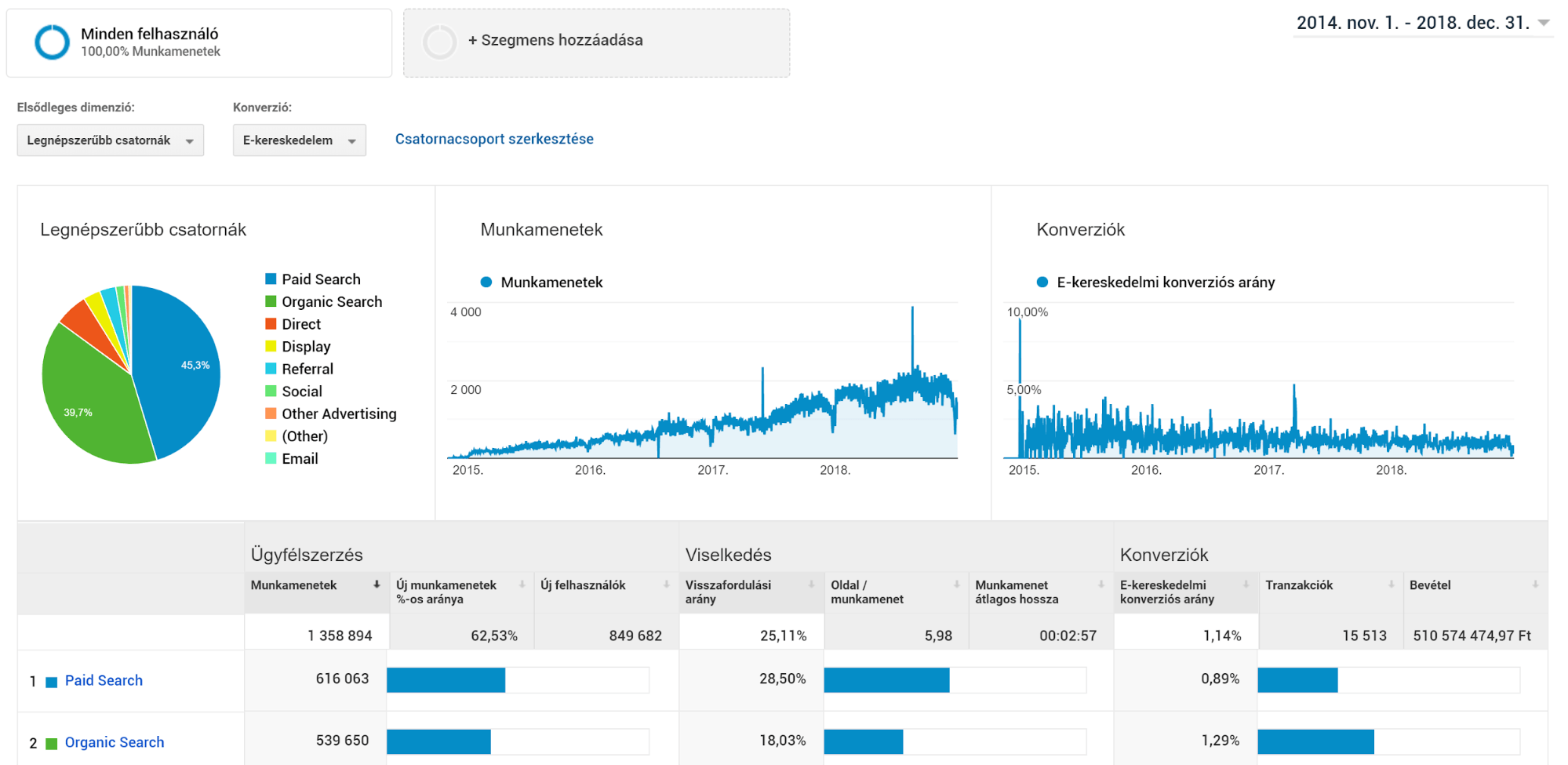Screen dimensions: 1568x765
Task: Click the Munkamenetek chart legend dot
Action: pos(486,282)
